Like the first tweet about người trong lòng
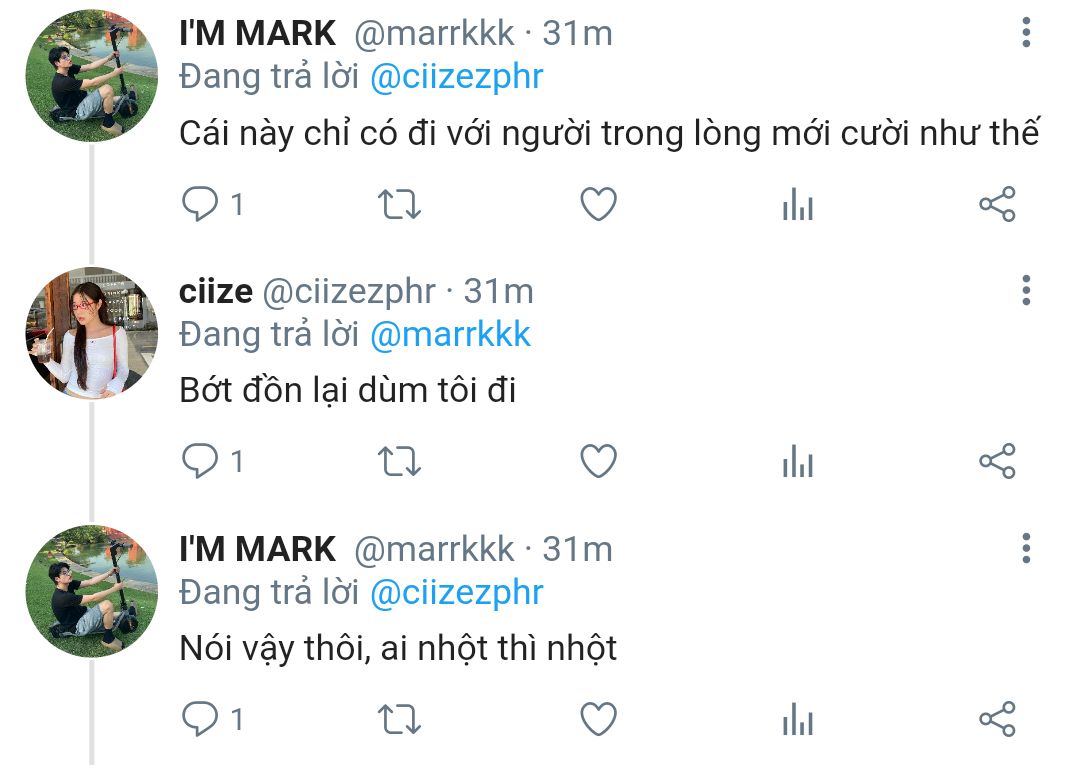Screen dimensions: 1080x765 click(x=598, y=205)
